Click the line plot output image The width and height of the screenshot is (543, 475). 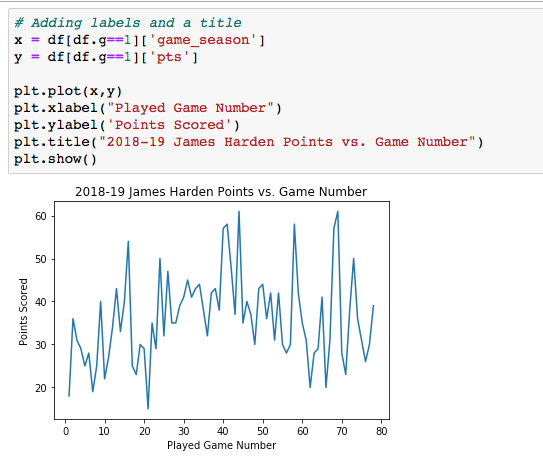point(204,318)
